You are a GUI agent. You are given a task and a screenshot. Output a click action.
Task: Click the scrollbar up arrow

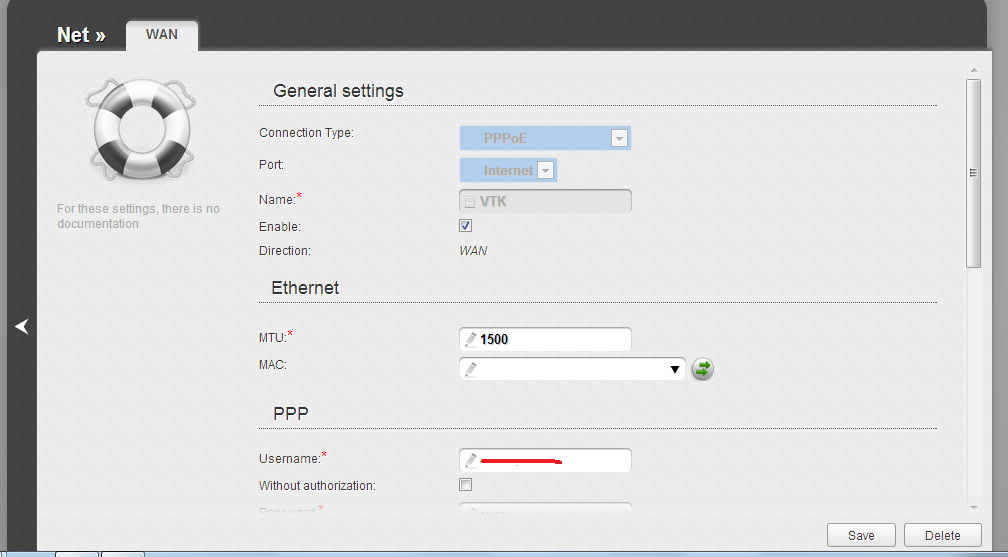[973, 71]
